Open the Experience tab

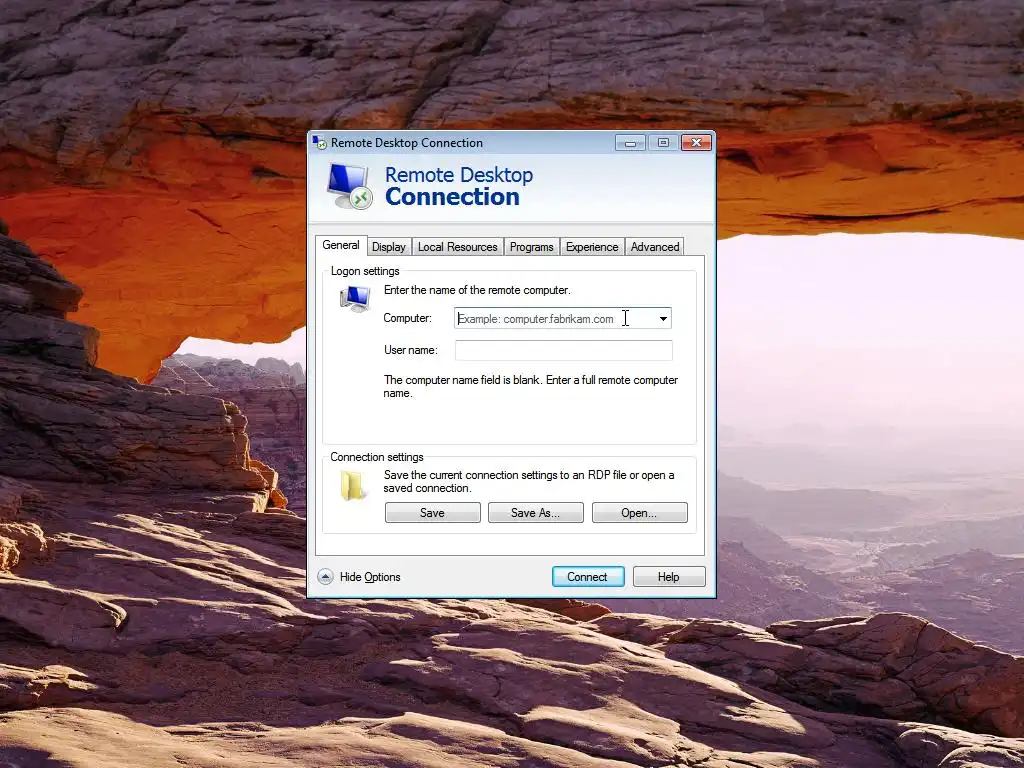click(x=592, y=247)
